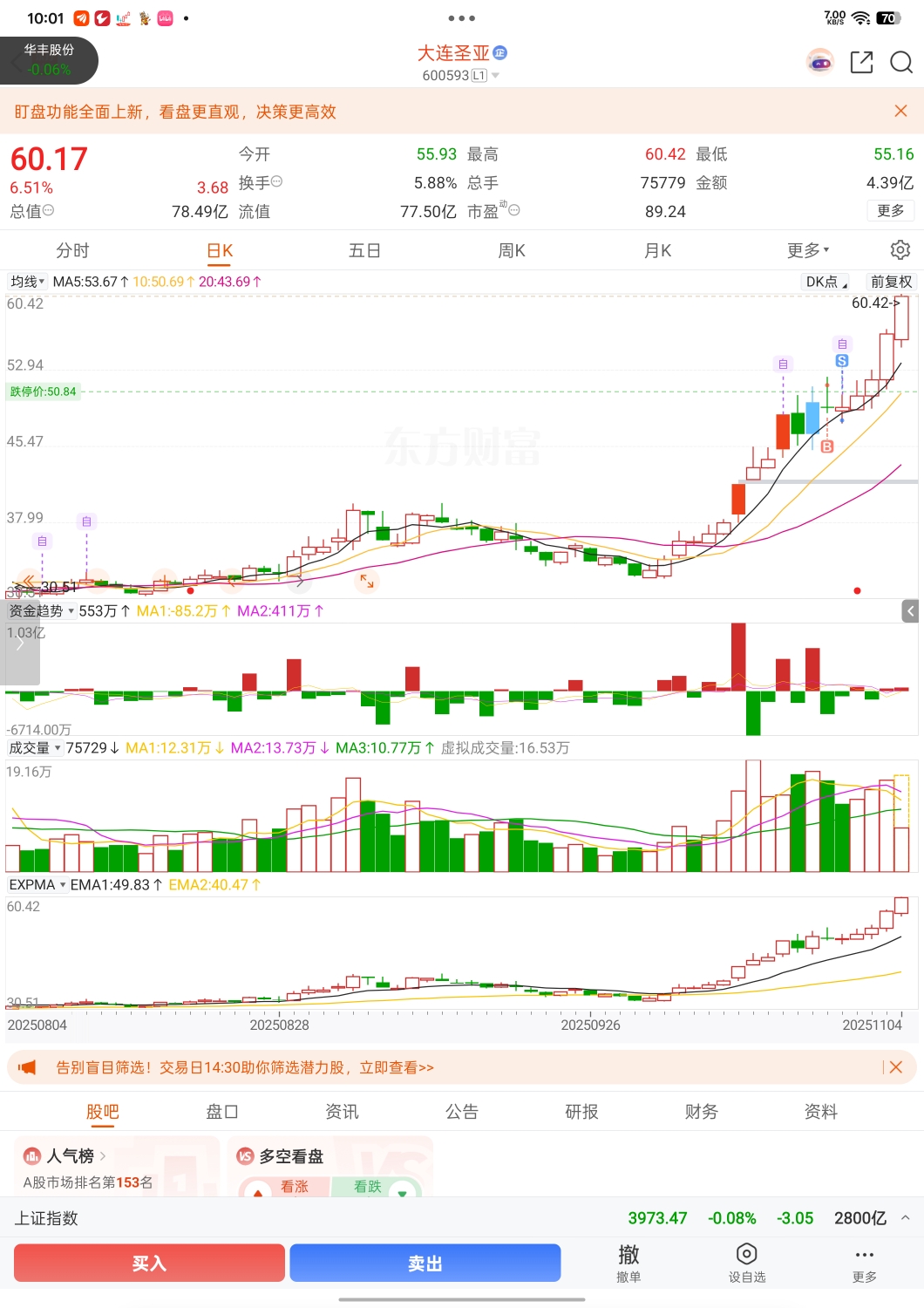Open chart settings gear icon
The width and height of the screenshot is (924, 1308).
coord(900,250)
